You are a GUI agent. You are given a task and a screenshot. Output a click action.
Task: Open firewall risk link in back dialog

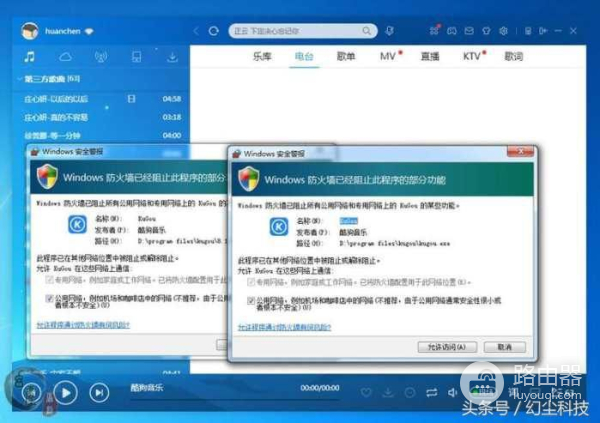click(x=83, y=325)
